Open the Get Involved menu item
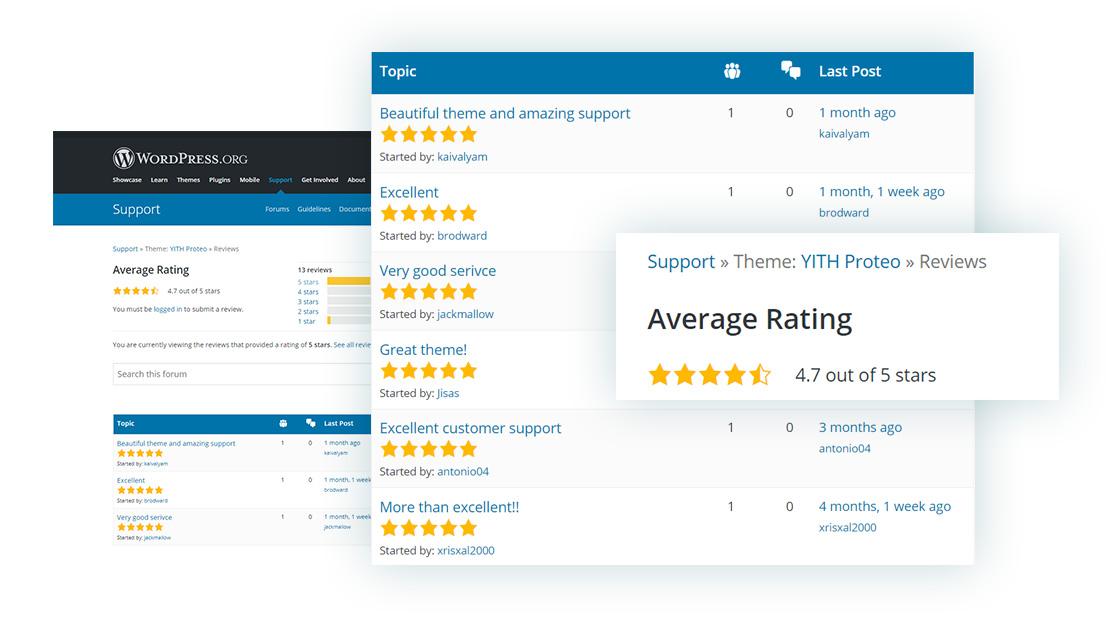The height and width of the screenshot is (627, 1106). 320,180
